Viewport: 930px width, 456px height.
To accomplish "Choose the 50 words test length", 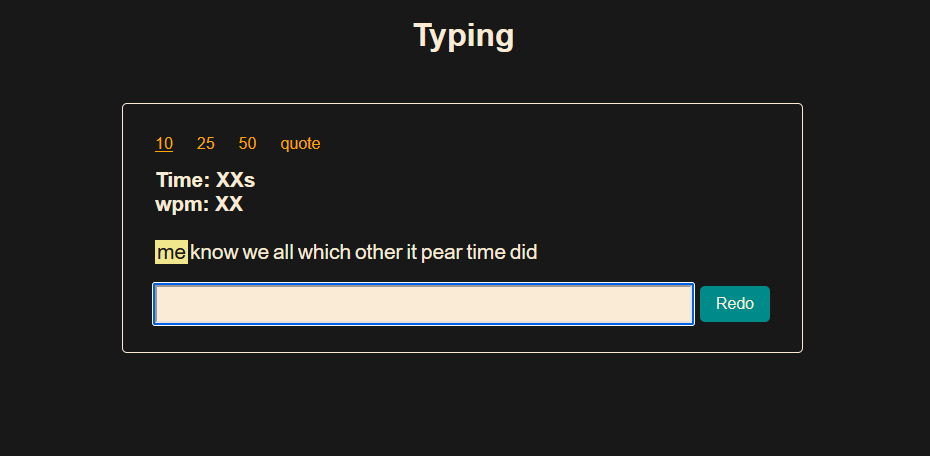I will point(248,144).
